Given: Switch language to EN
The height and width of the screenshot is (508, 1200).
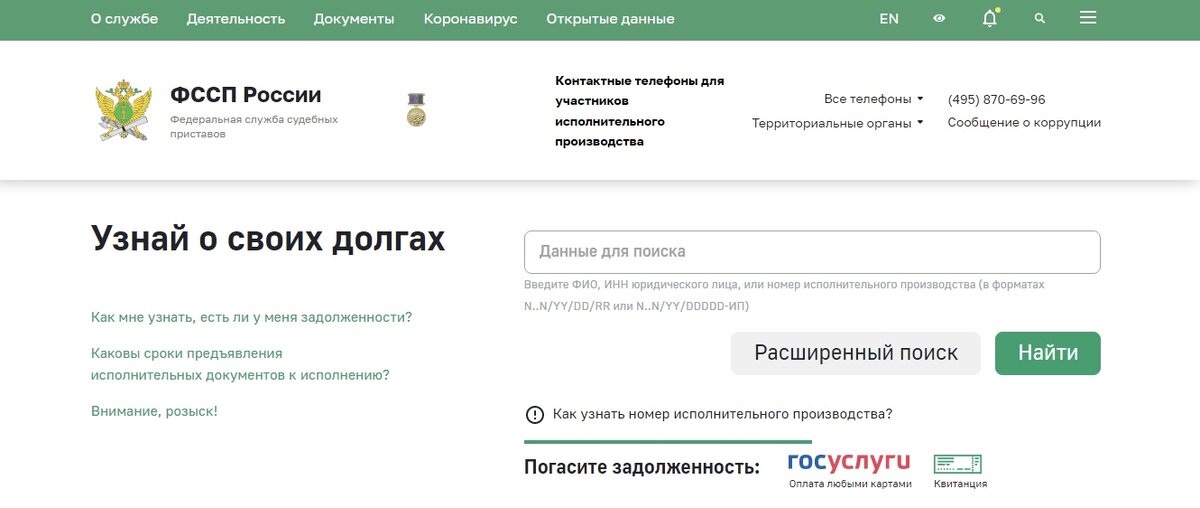Looking at the screenshot, I should pos(889,19).
